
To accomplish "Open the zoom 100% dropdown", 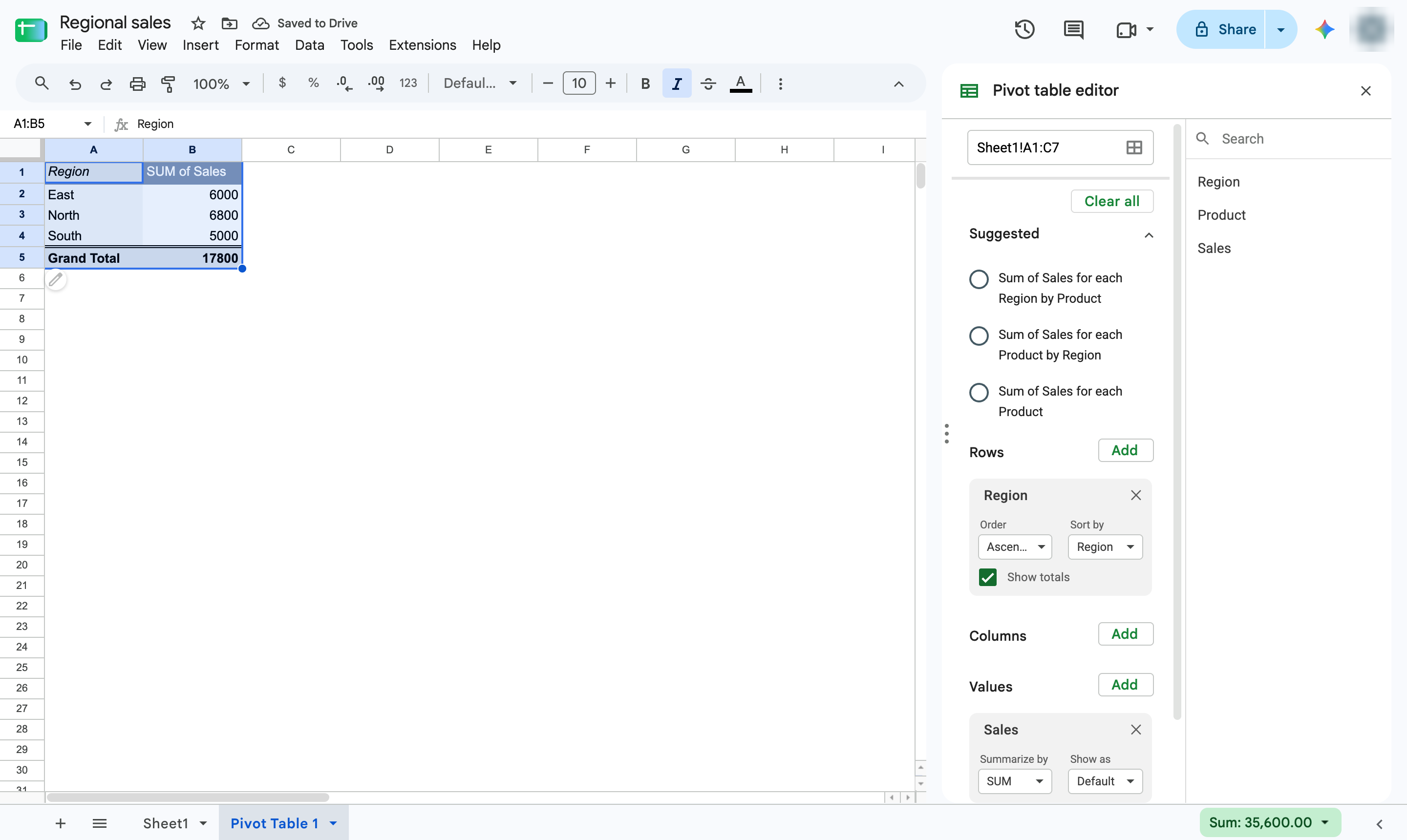I will point(221,84).
